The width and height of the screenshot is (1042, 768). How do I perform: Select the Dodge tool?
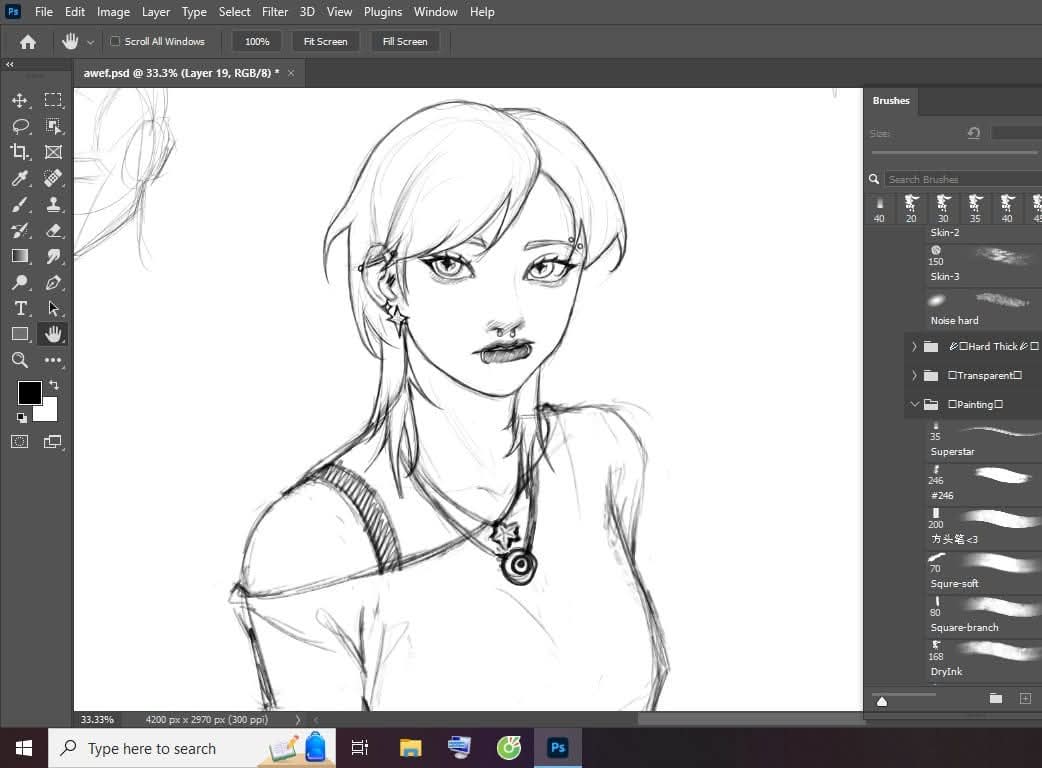click(x=20, y=282)
